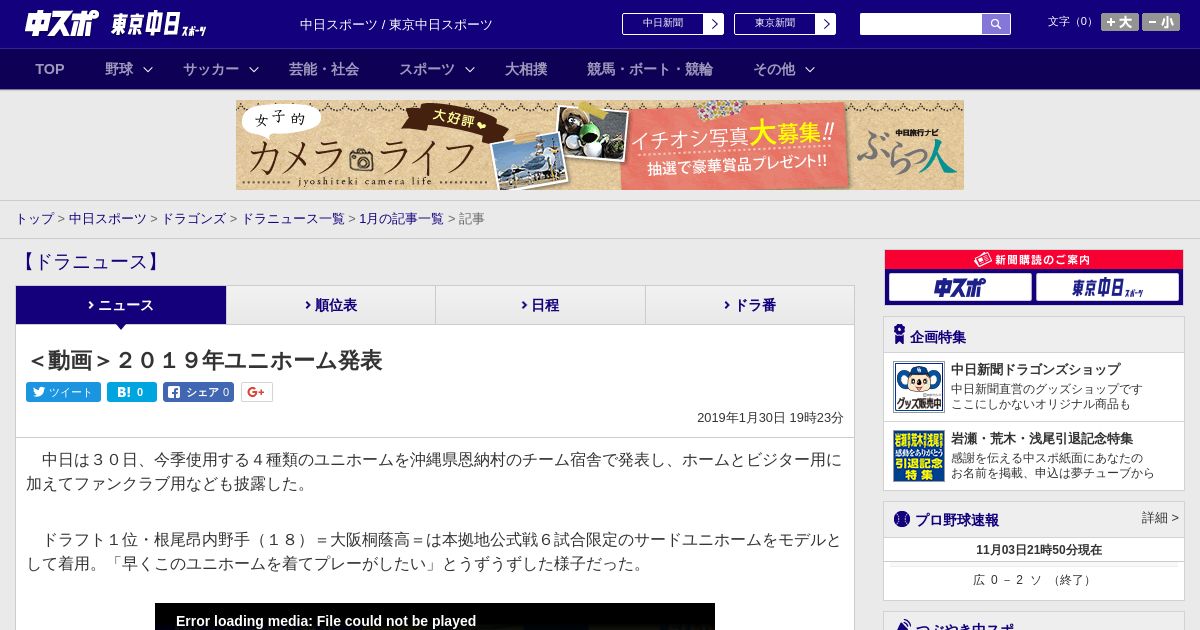Expand the その他 navigation dropdown
This screenshot has width=1200, height=630.
click(783, 69)
